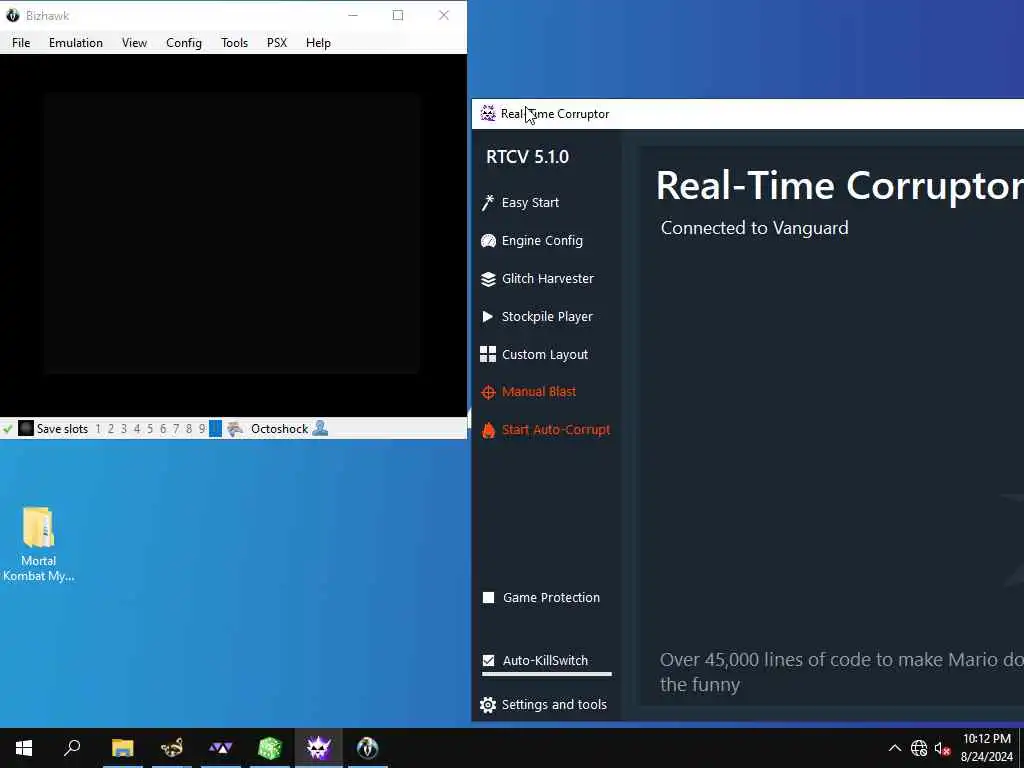This screenshot has height=768, width=1024.
Task: Select save slot 2
Action: click(x=111, y=429)
